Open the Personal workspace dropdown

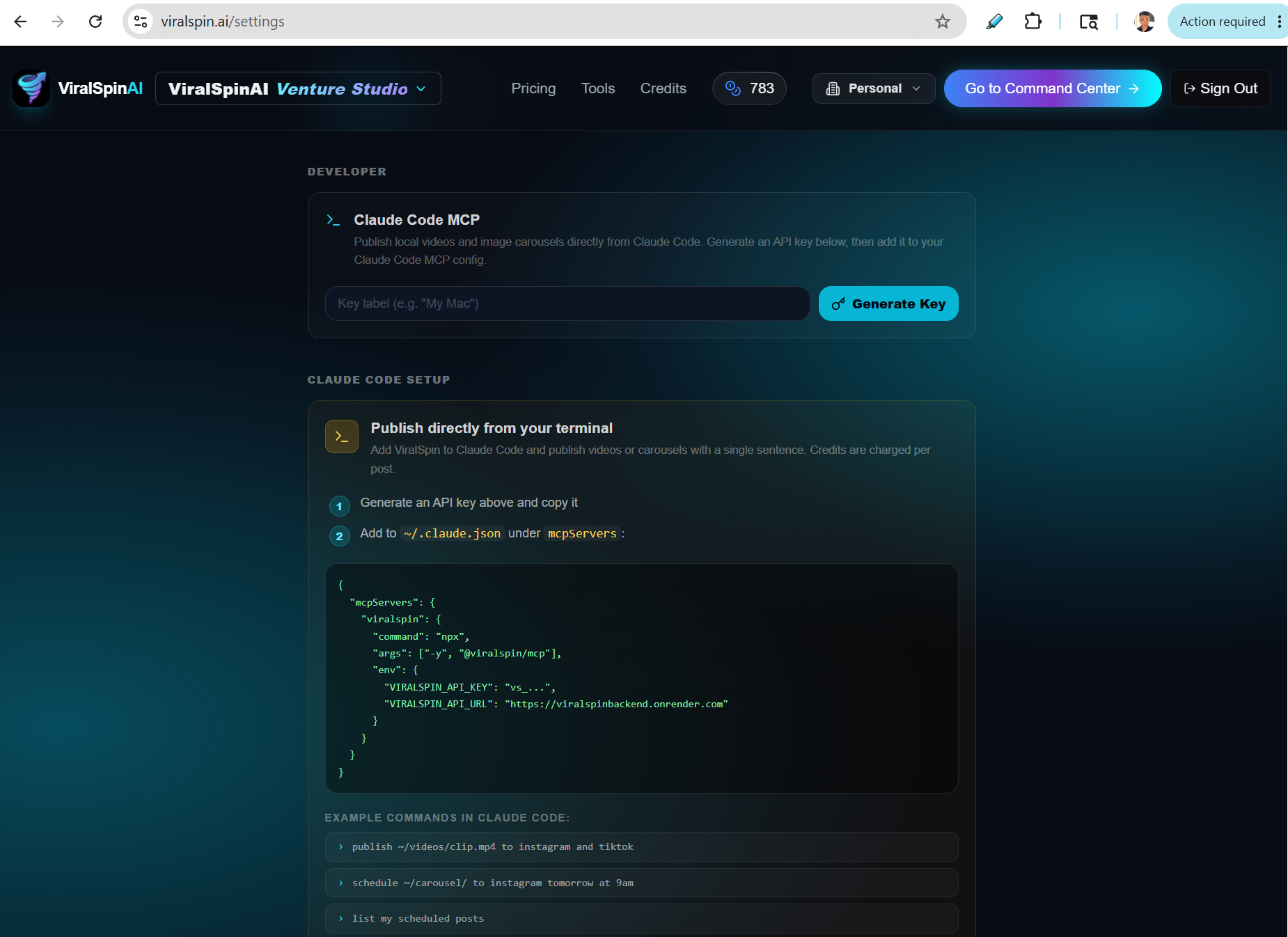[873, 88]
